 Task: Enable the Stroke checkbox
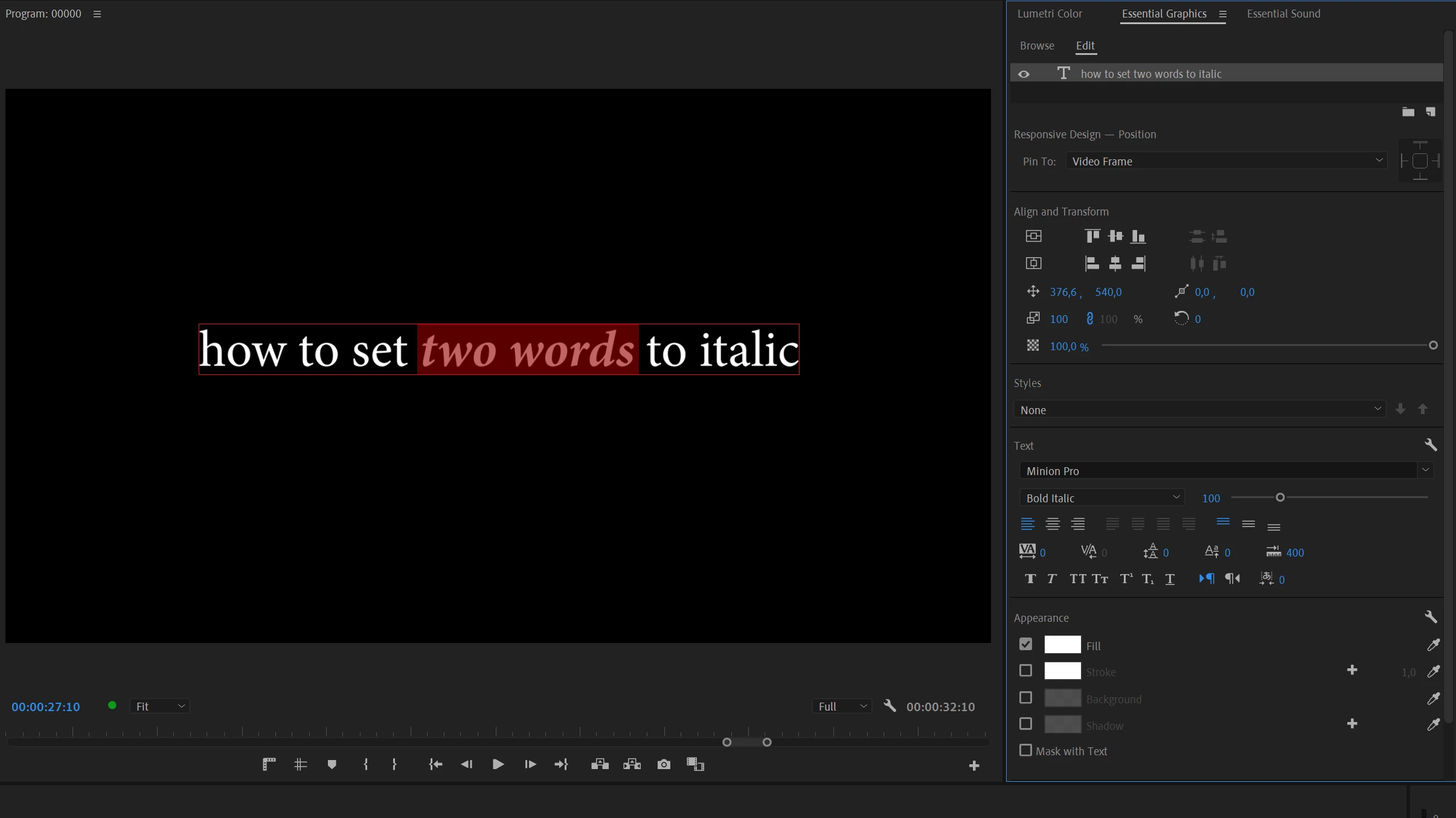[1025, 671]
